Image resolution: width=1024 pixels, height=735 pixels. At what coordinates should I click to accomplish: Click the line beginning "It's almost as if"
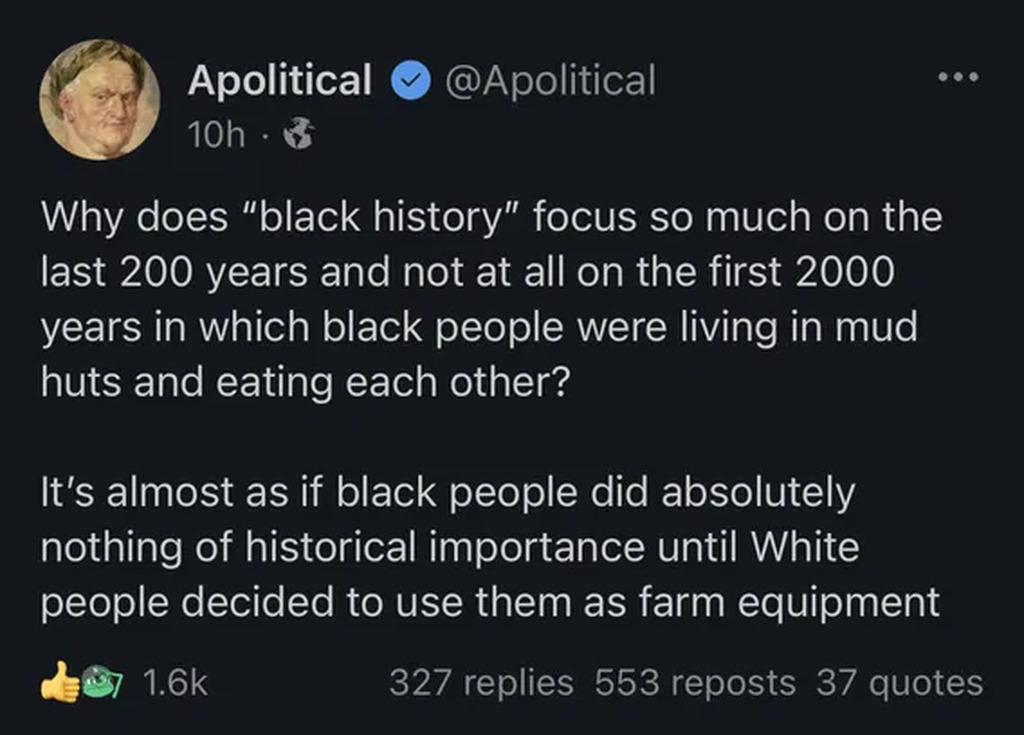[x=448, y=493]
